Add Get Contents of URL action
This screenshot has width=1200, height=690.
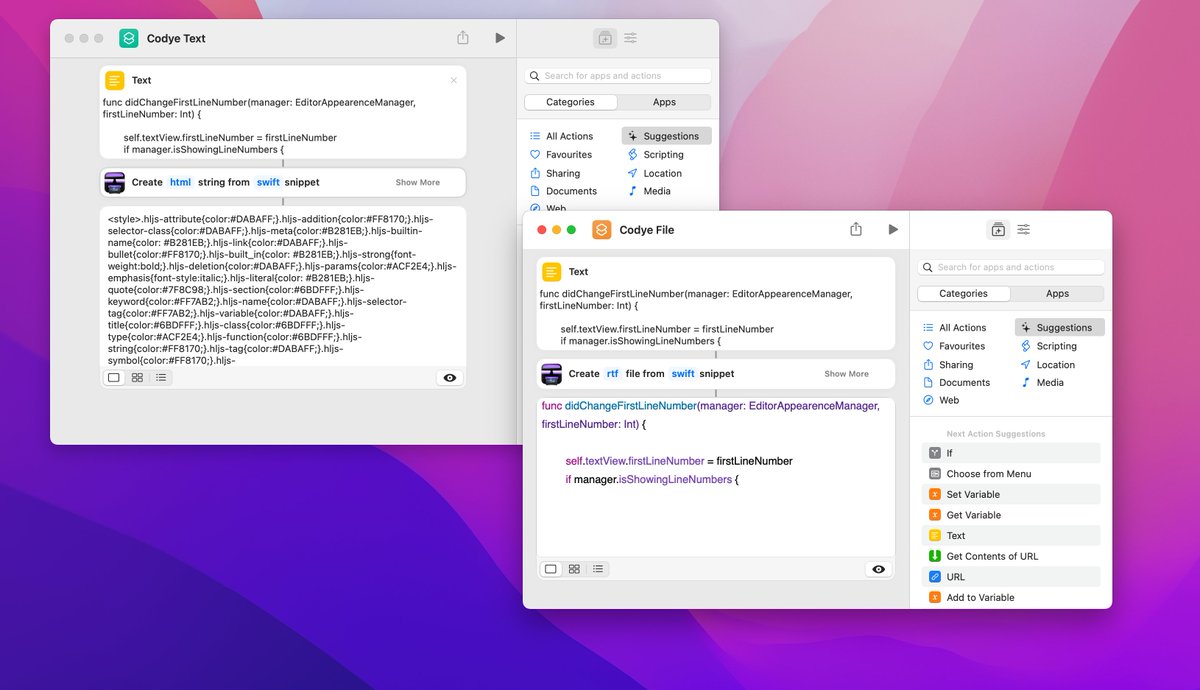(x=1011, y=556)
